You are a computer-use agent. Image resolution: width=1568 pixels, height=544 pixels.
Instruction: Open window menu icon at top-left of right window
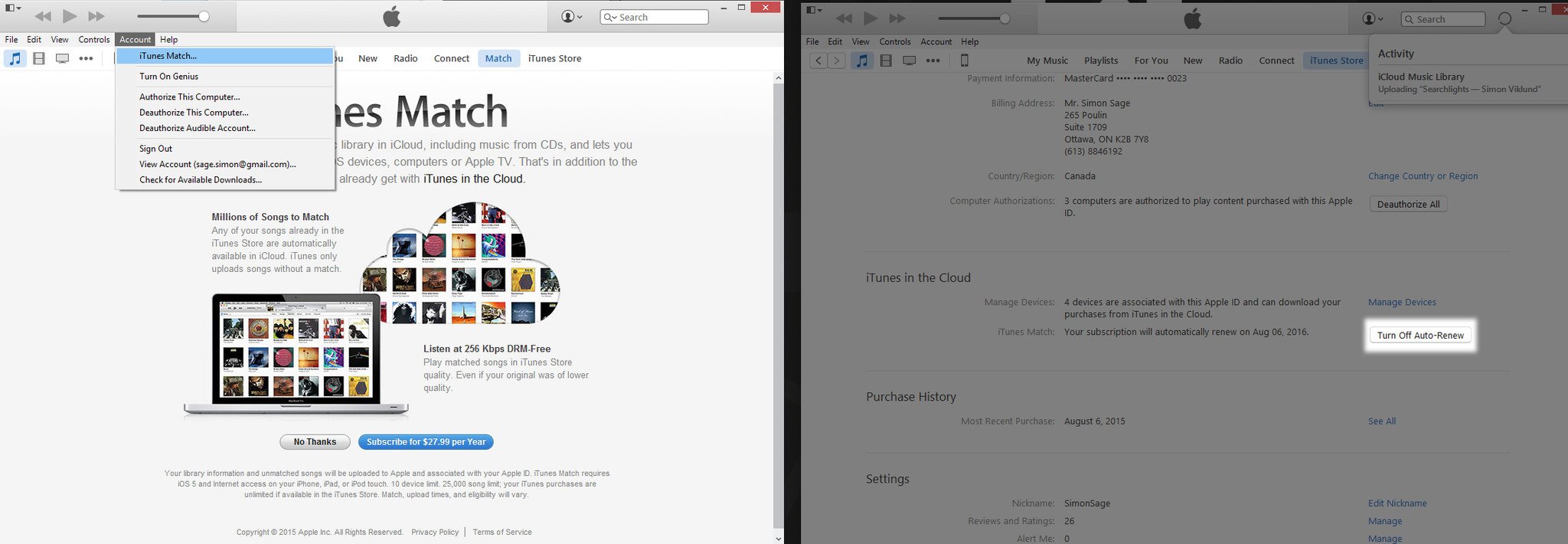point(814,10)
